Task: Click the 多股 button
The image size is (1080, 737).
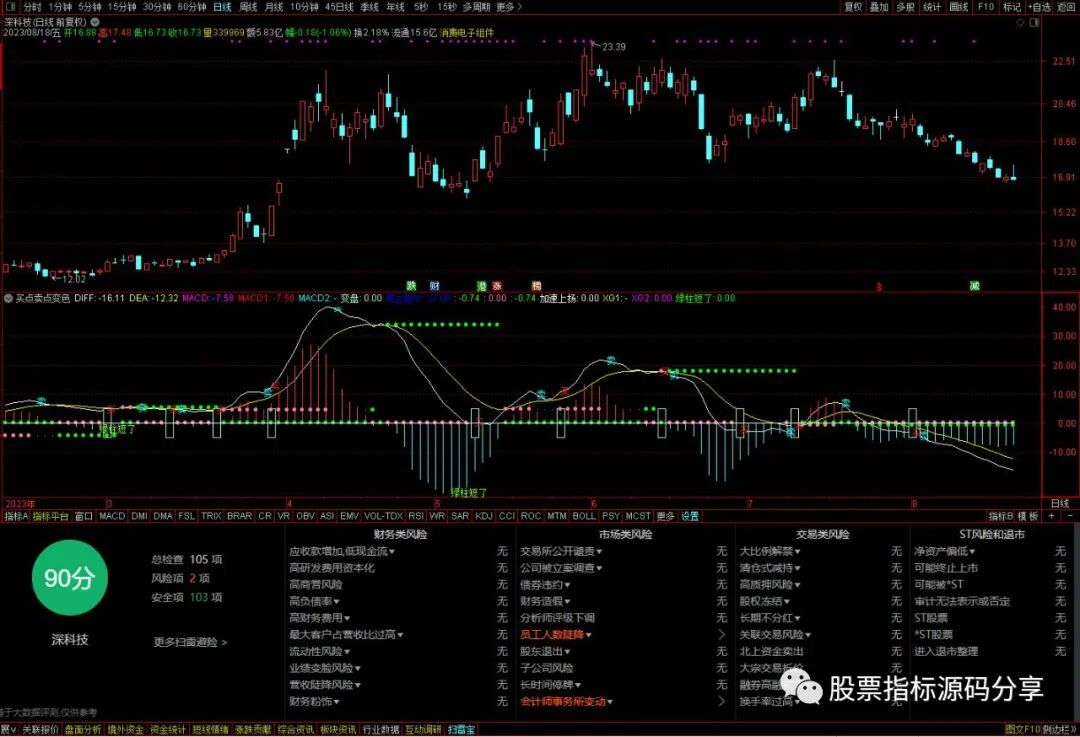Action: click(905, 6)
